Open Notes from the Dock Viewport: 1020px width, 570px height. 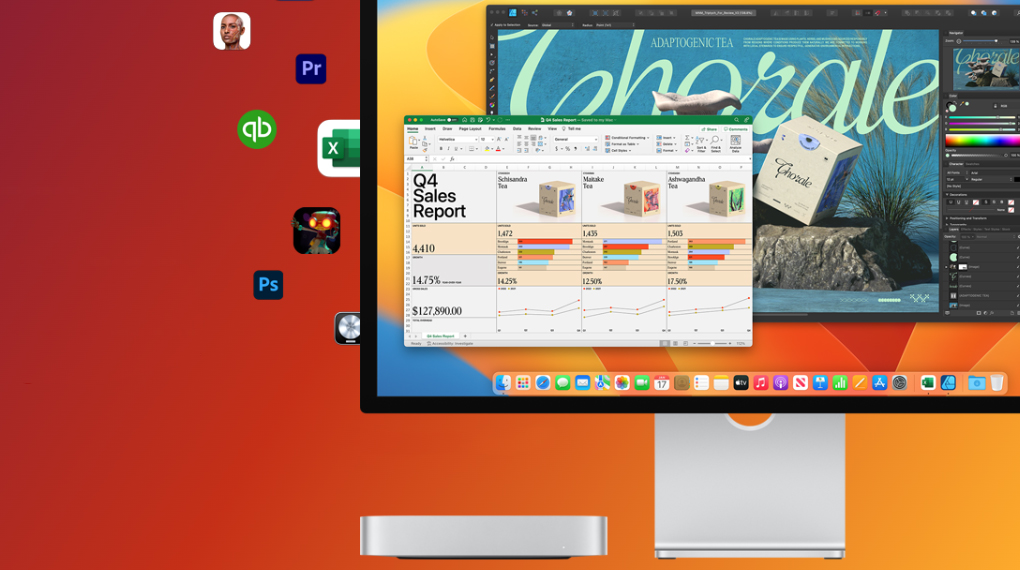click(721, 383)
